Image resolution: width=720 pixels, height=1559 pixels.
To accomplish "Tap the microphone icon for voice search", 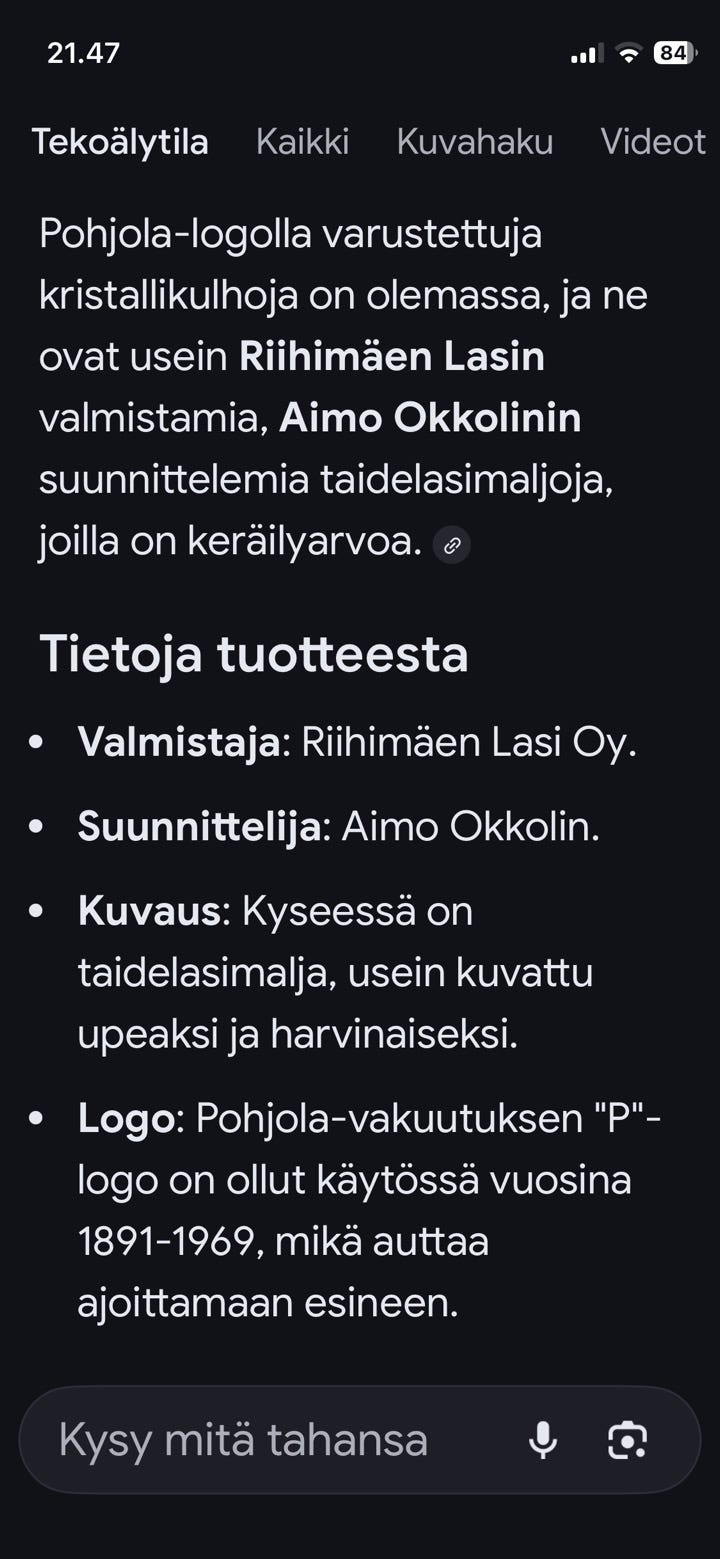I will click(x=543, y=1440).
